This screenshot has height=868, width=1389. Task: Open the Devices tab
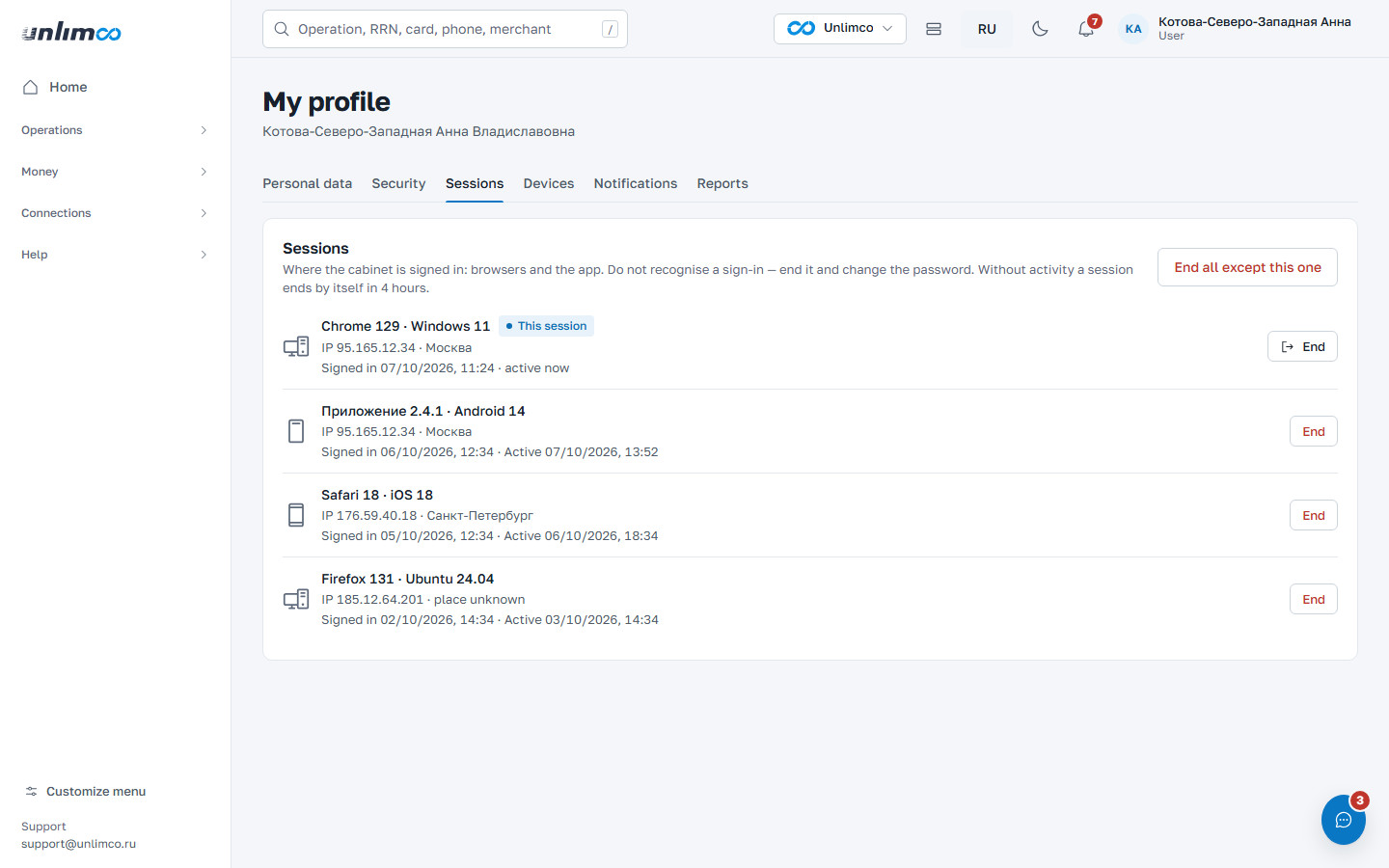[549, 183]
